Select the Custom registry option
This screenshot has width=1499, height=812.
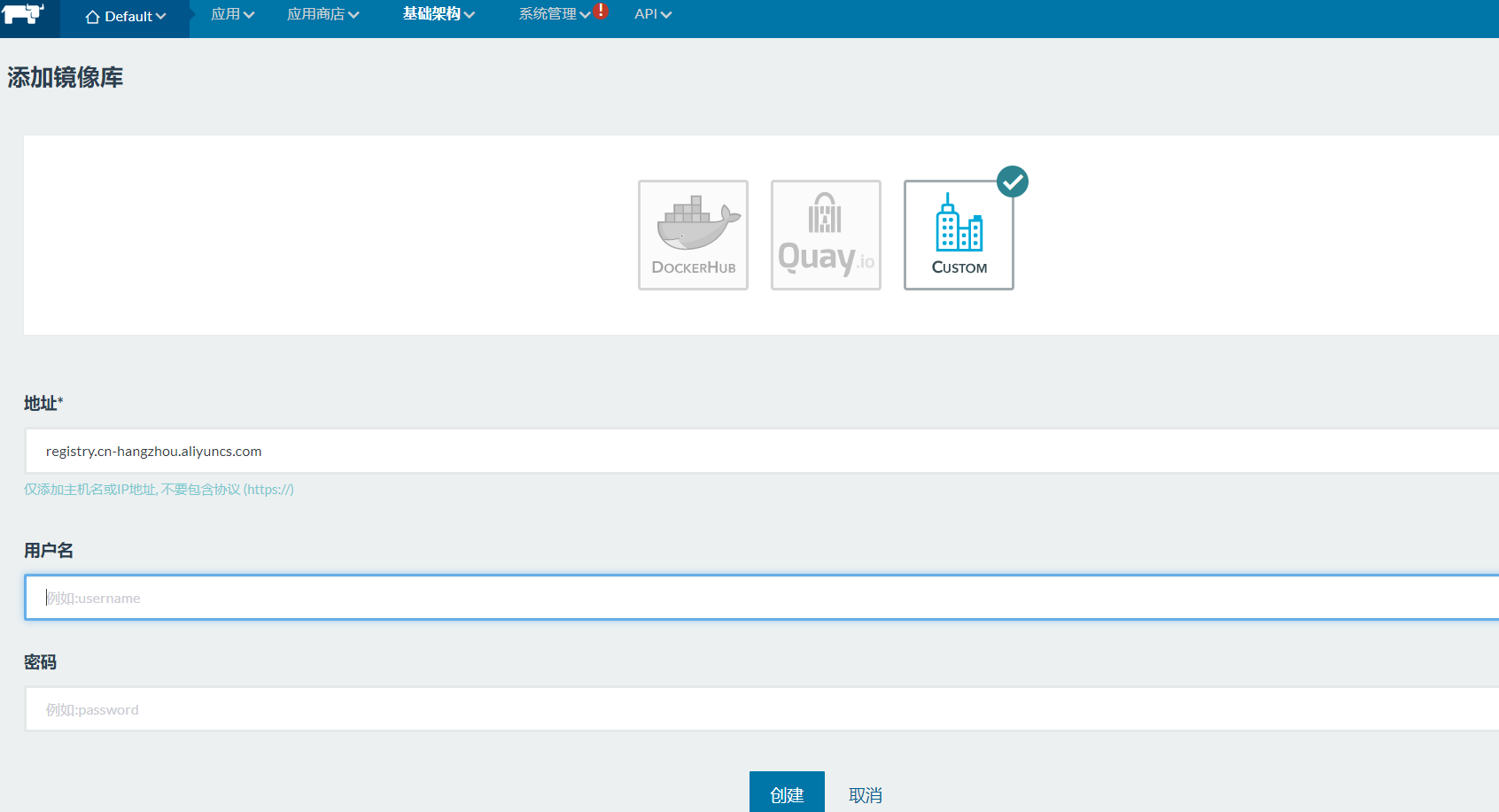click(959, 235)
